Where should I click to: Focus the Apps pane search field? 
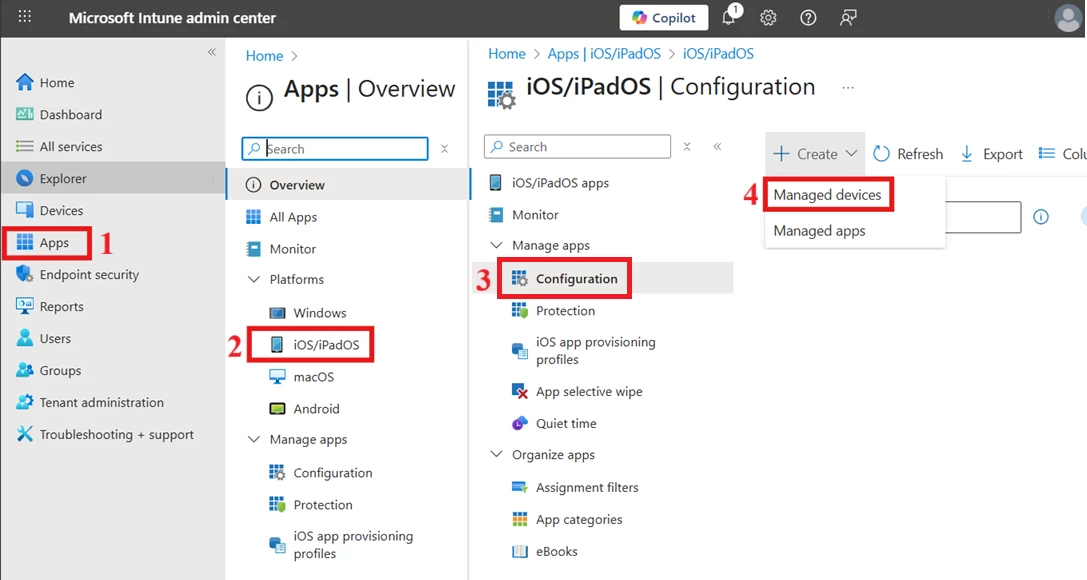pos(335,149)
